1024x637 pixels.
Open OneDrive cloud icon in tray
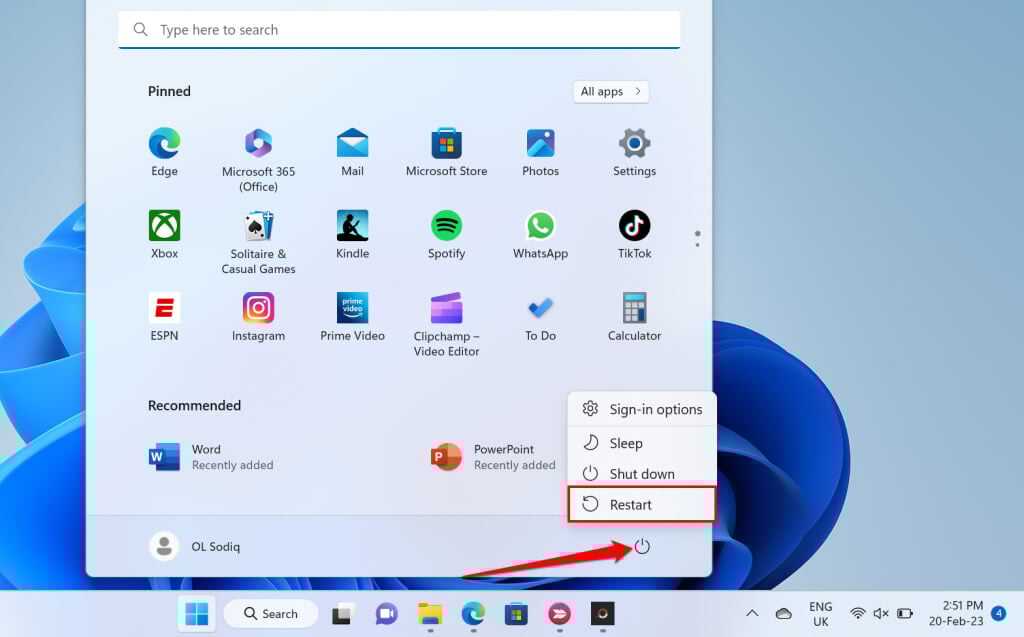[x=784, y=613]
